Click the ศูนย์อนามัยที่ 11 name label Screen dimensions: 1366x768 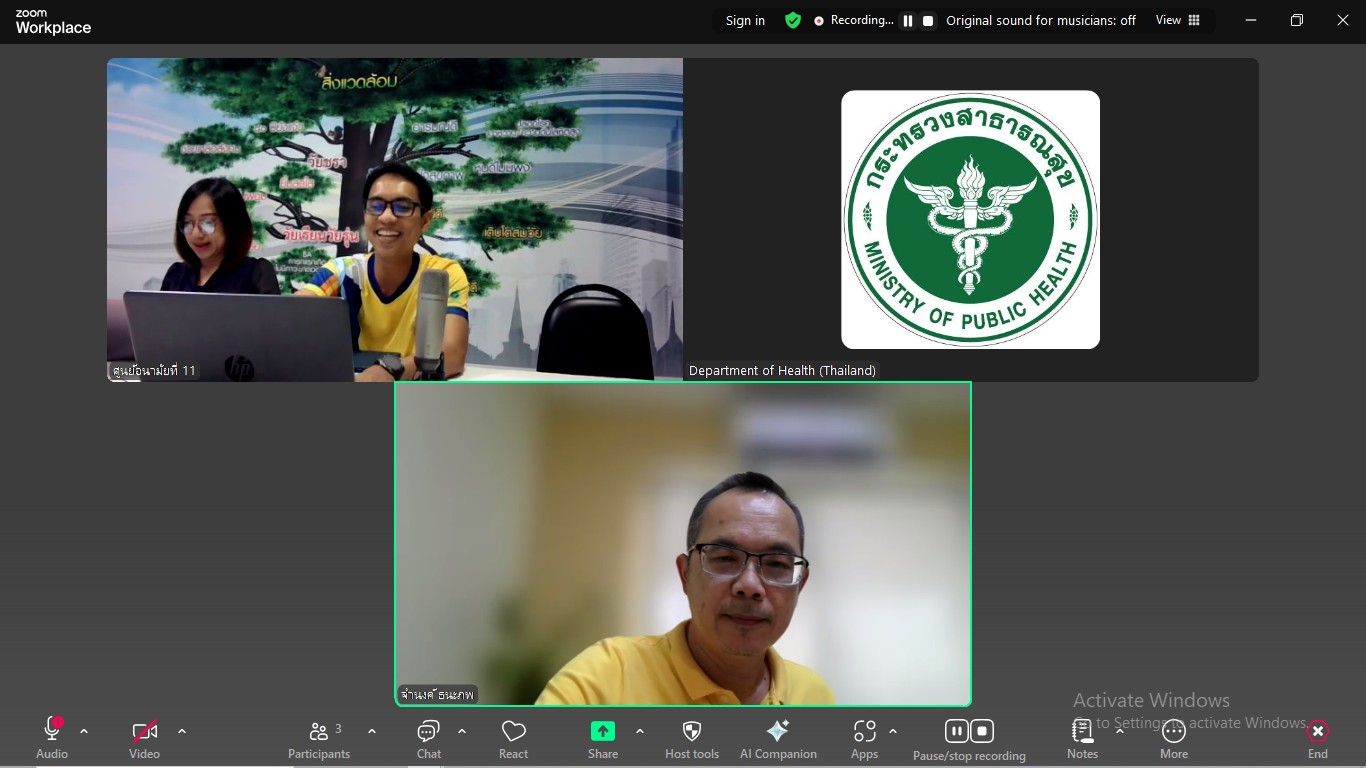coord(154,371)
